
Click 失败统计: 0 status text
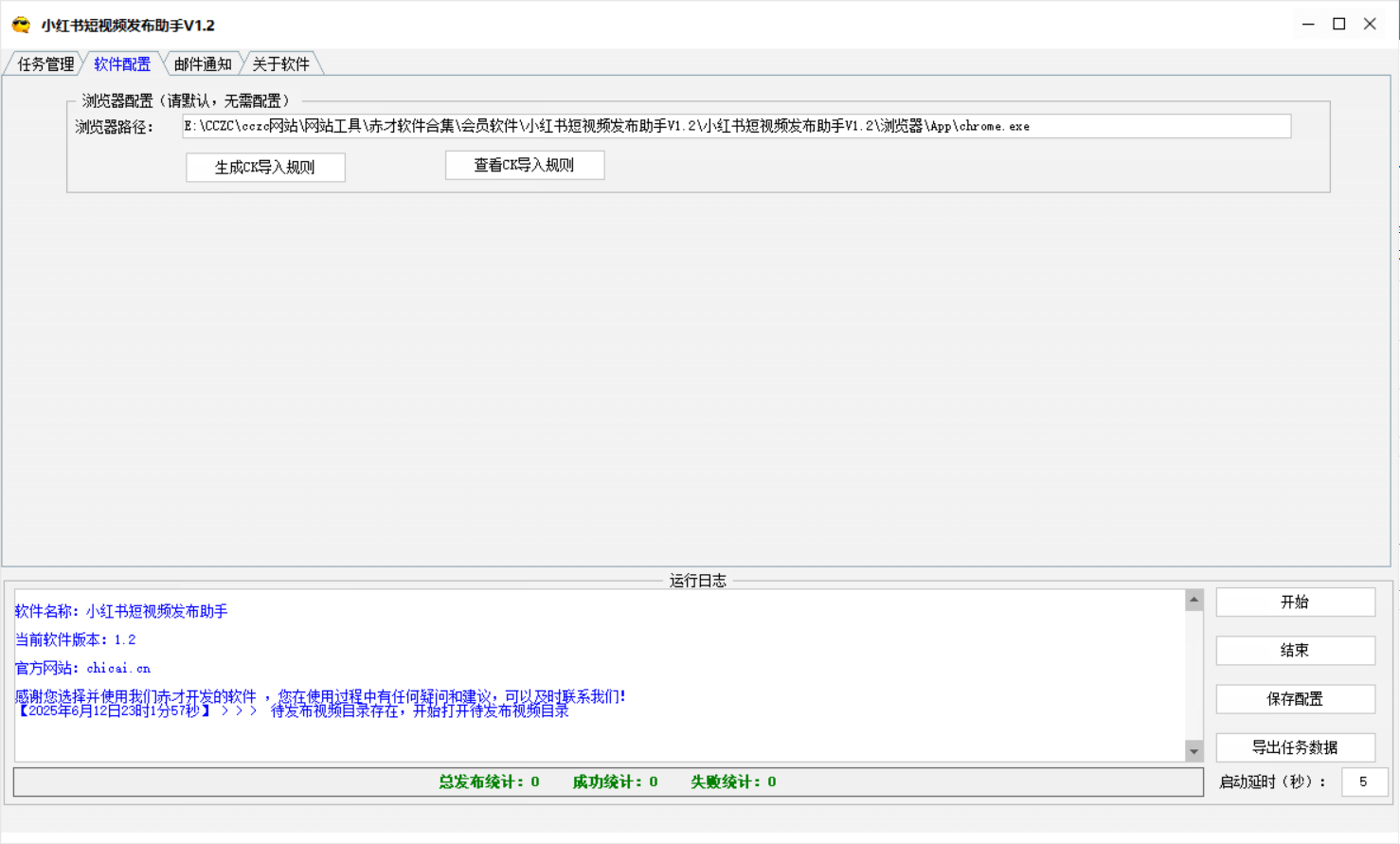[733, 781]
